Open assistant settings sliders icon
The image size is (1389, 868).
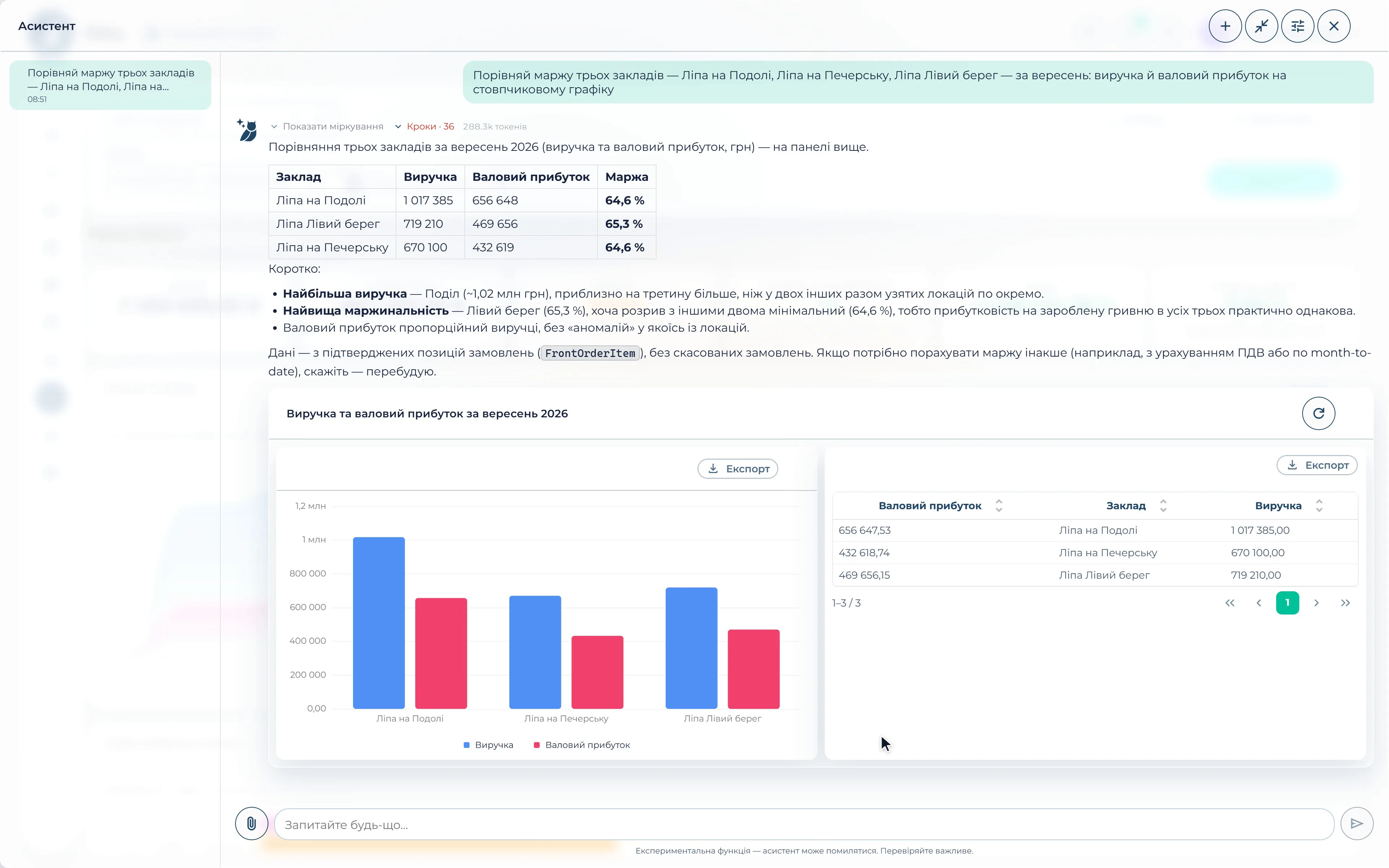[1297, 26]
